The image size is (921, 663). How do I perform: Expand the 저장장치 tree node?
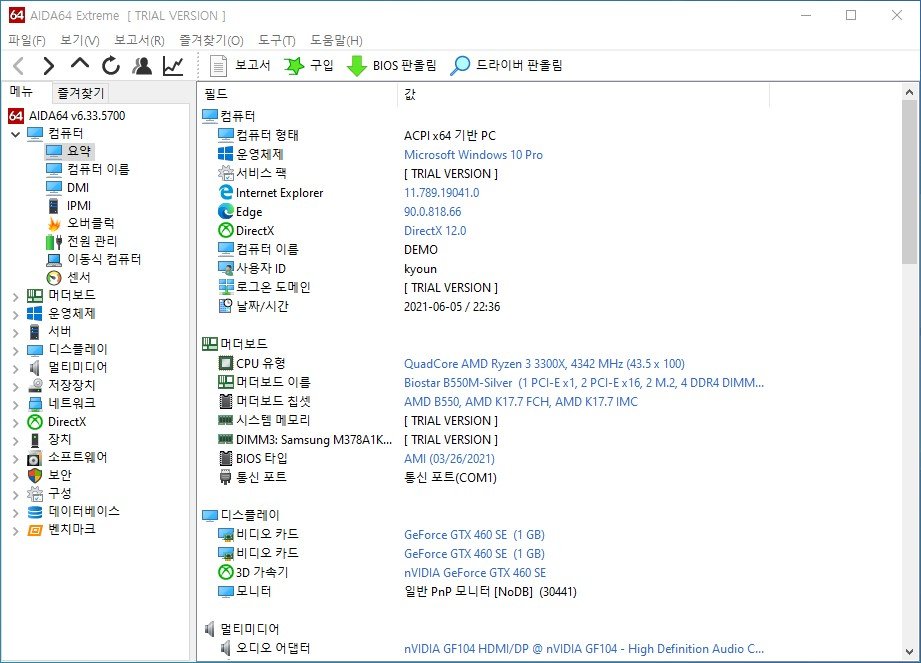pos(15,387)
